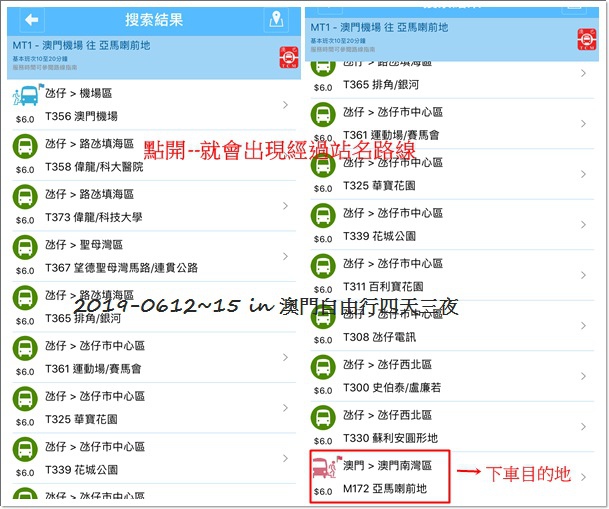Viewport: 609px width, 509px height.
Task: Select stop name T300 史伯泰/盧廉若
Action: coord(392,387)
